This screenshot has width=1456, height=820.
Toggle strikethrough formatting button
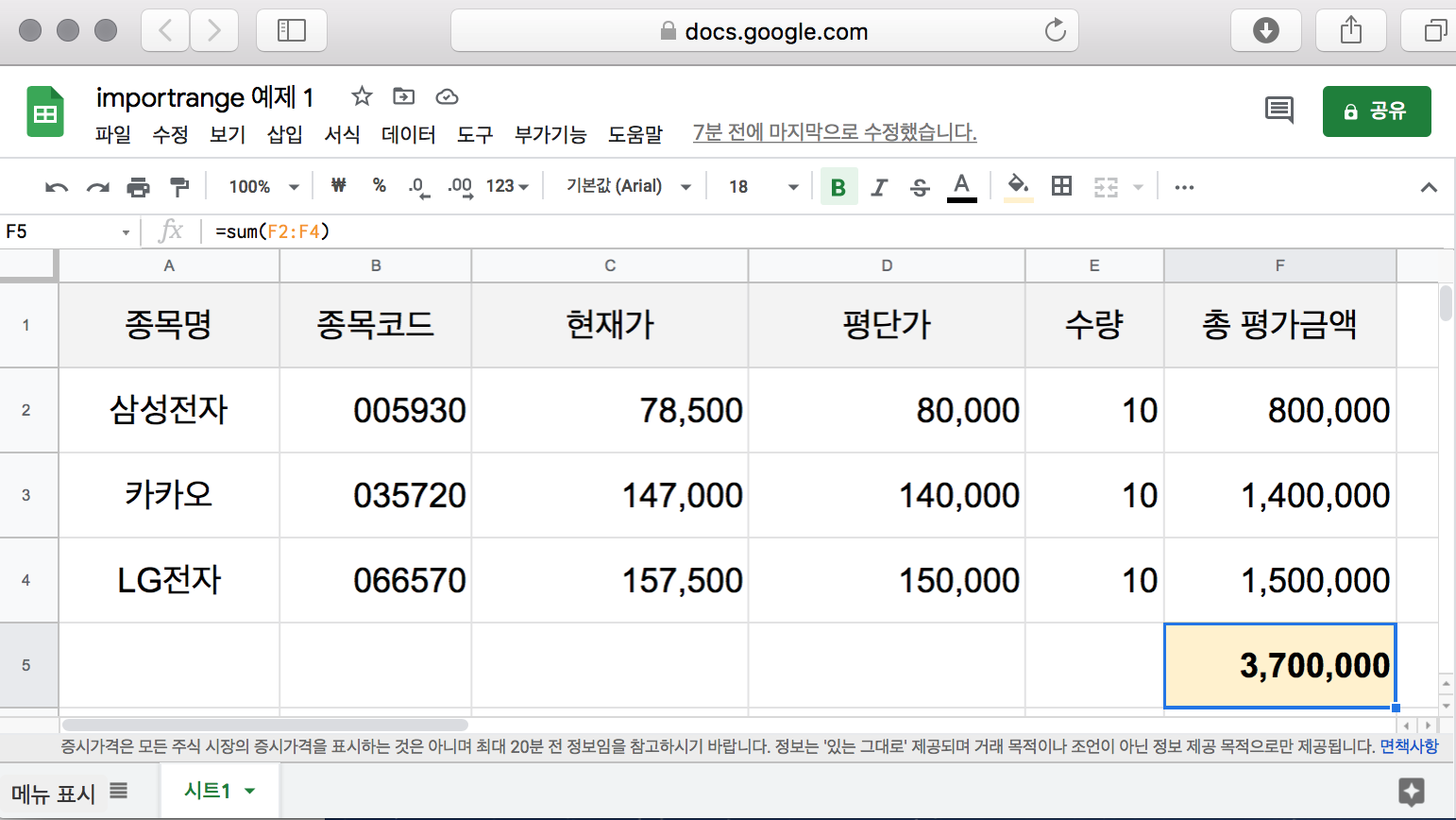920,187
